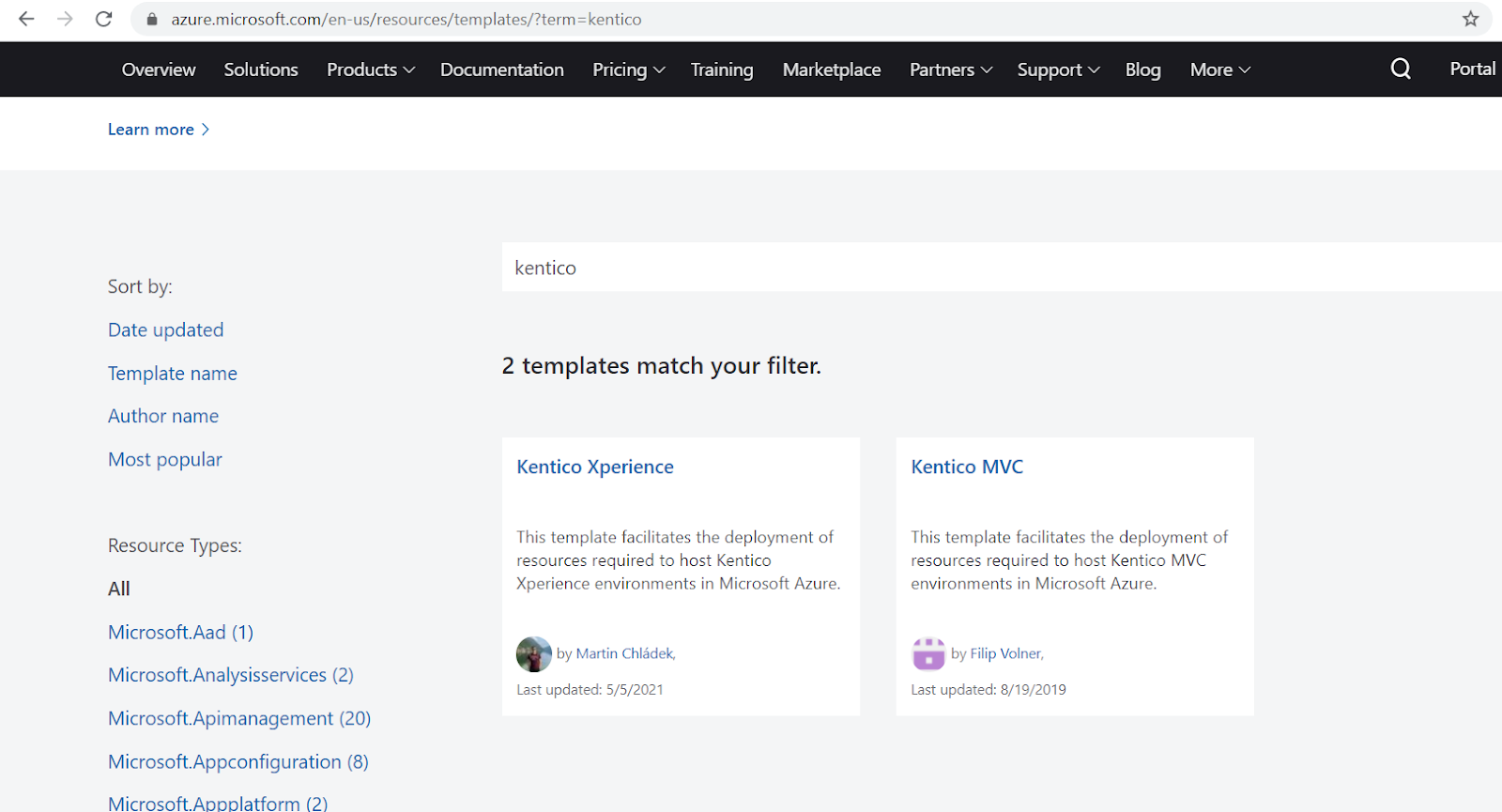Open author Martin Chládek's profile link

coord(625,653)
